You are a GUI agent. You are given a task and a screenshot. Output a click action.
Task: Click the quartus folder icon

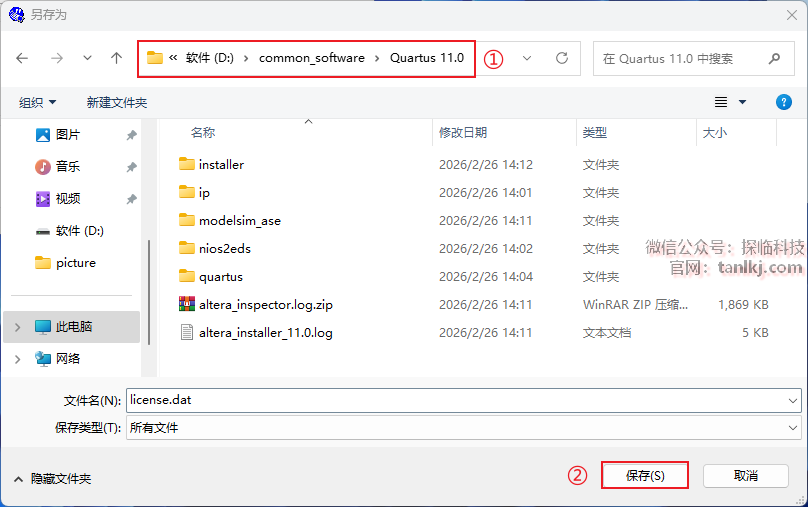coord(187,276)
